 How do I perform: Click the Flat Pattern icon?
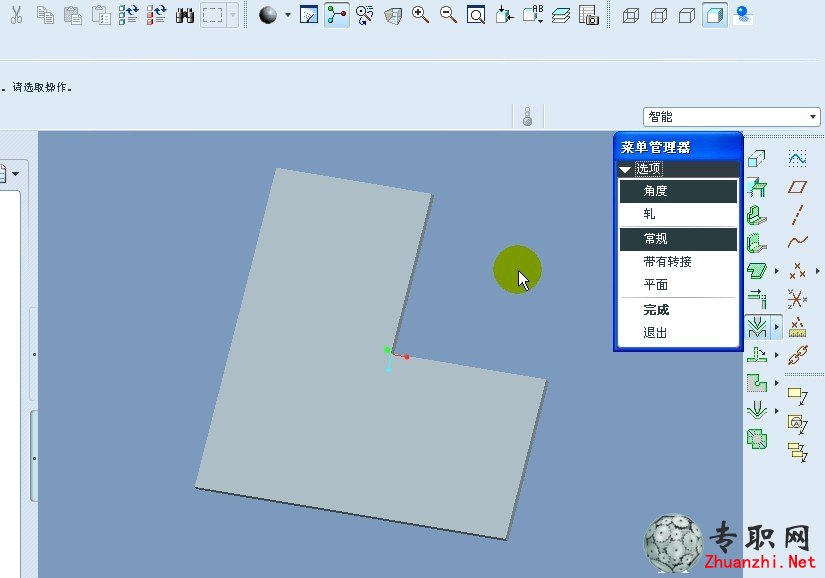757,439
